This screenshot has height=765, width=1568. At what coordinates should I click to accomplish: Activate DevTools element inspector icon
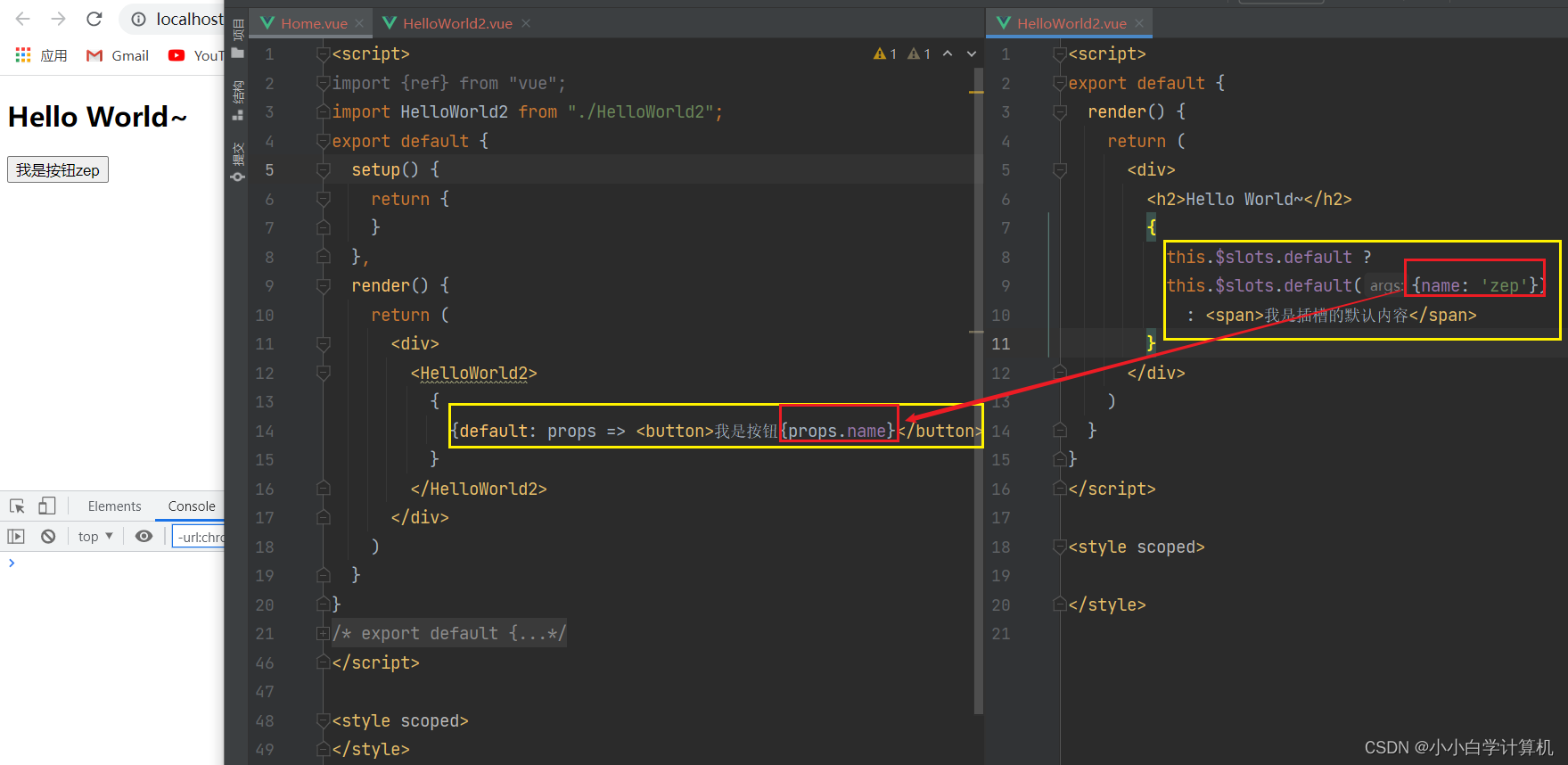[17, 506]
